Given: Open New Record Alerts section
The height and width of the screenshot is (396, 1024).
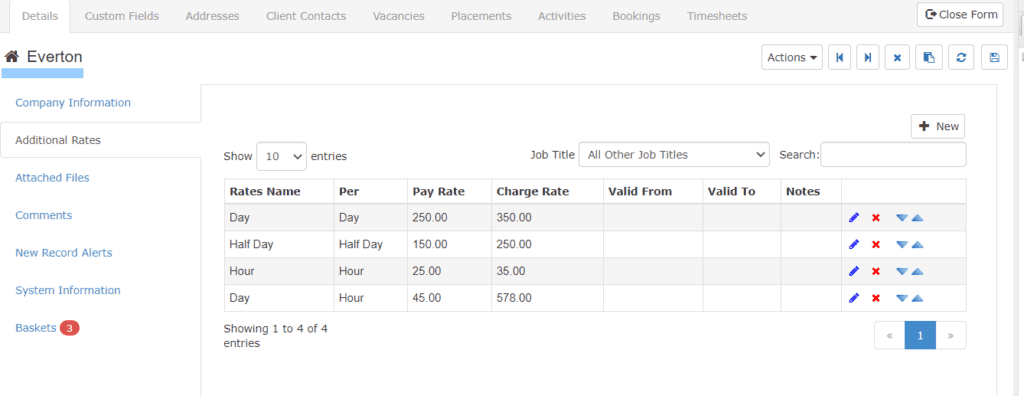Looking at the screenshot, I should 64,252.
